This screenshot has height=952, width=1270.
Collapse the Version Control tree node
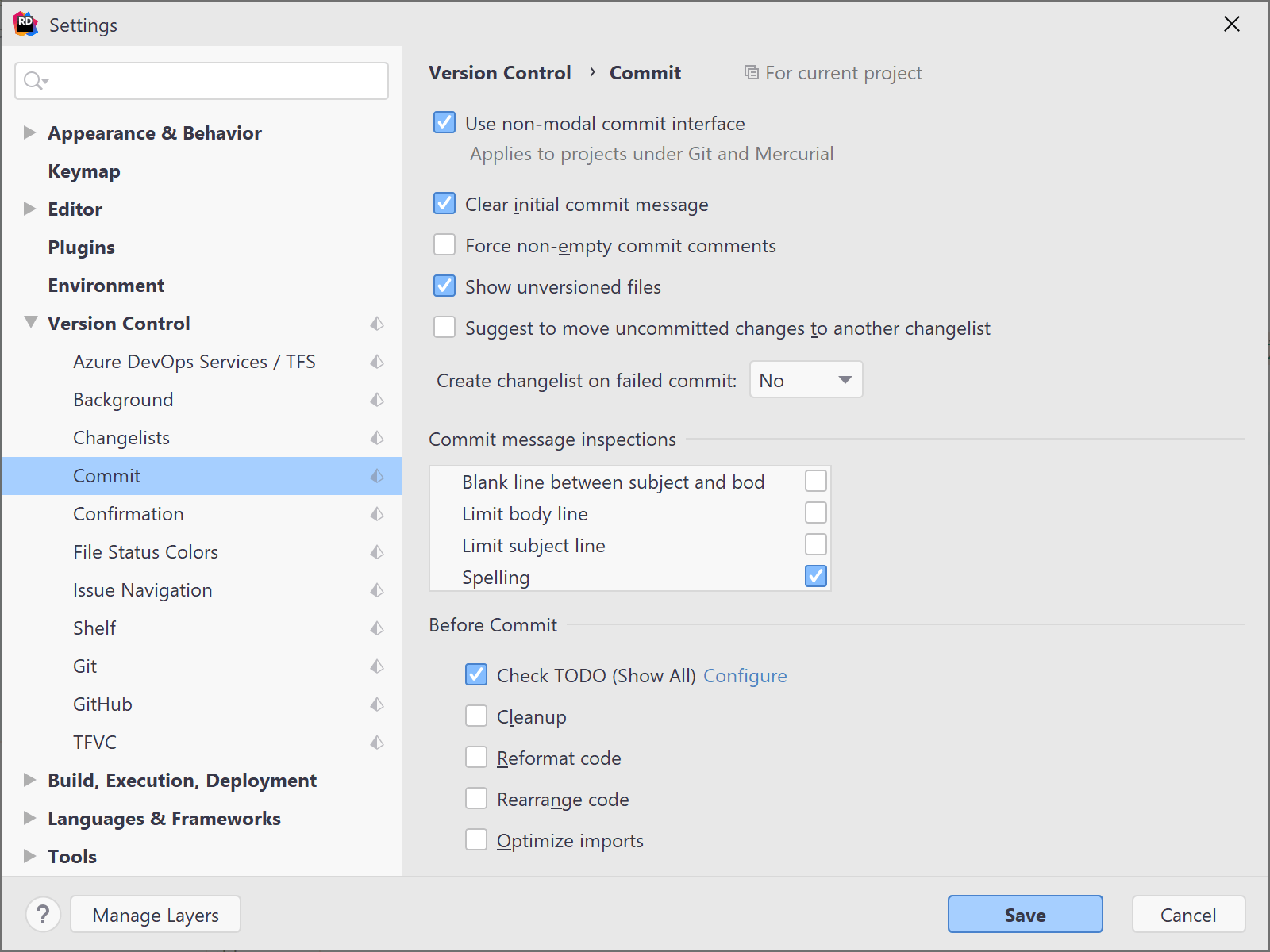pos(30,323)
